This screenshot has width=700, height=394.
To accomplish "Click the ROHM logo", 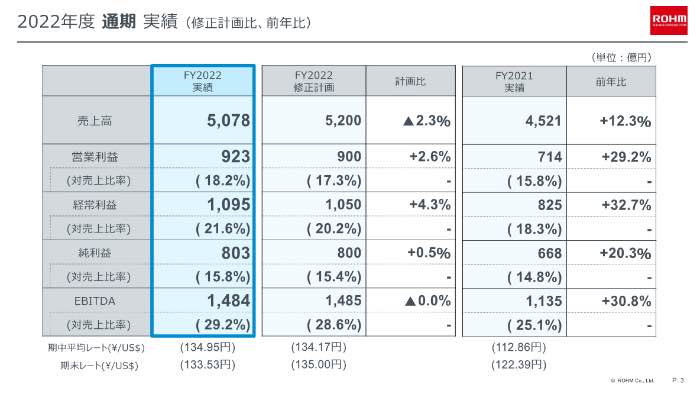I will 668,20.
